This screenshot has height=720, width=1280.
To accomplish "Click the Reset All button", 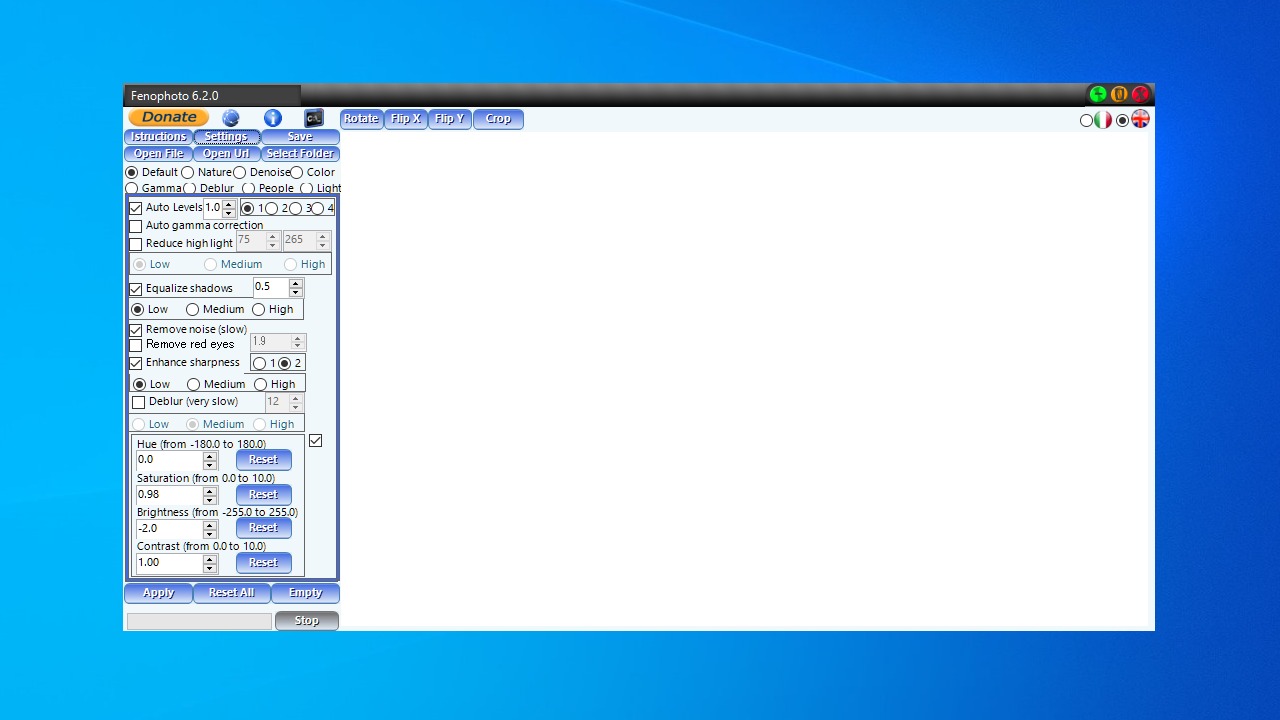I will [231, 593].
